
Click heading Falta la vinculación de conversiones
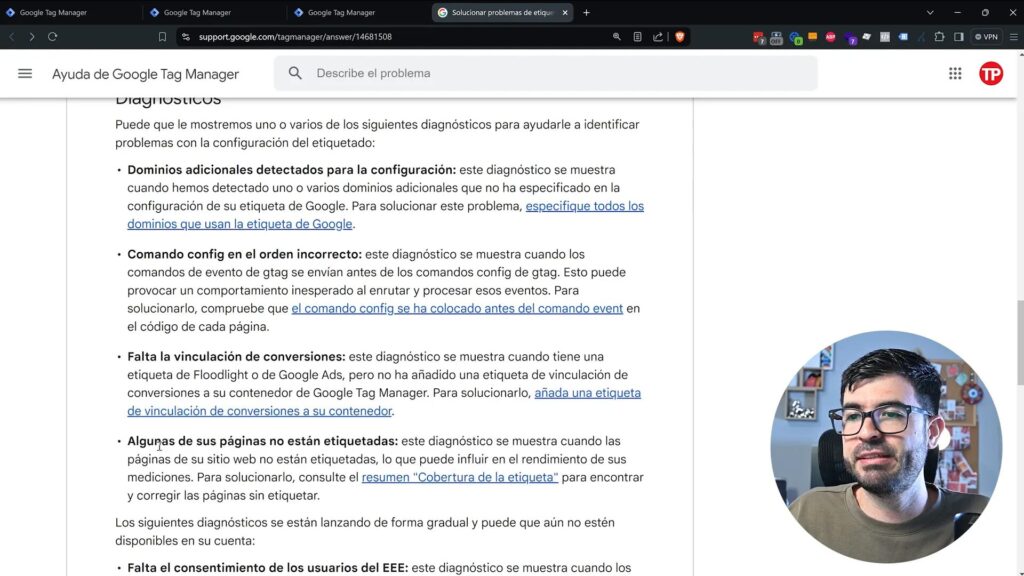click(x=236, y=357)
